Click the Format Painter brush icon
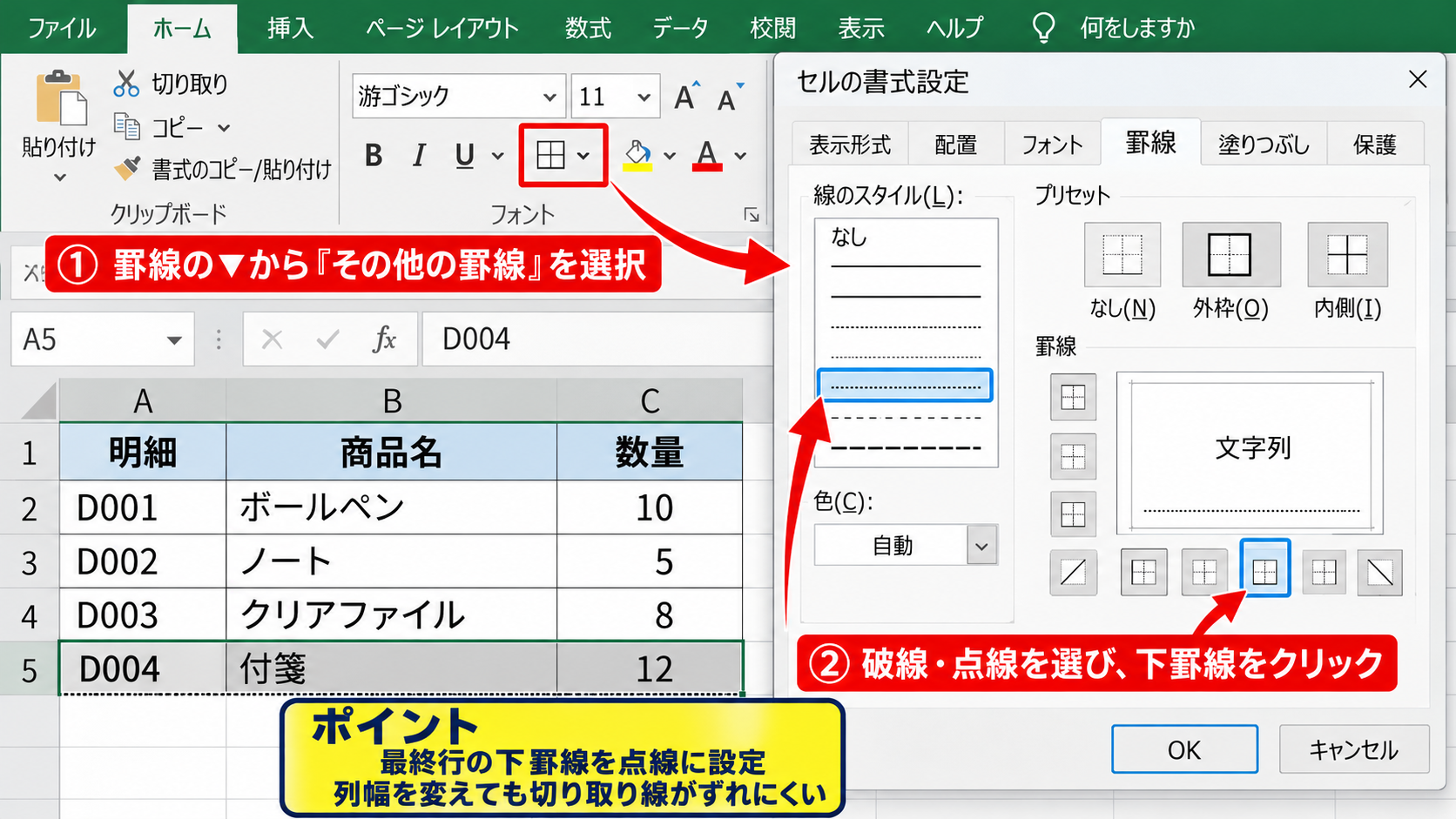The height and width of the screenshot is (819, 1456). pos(127,168)
